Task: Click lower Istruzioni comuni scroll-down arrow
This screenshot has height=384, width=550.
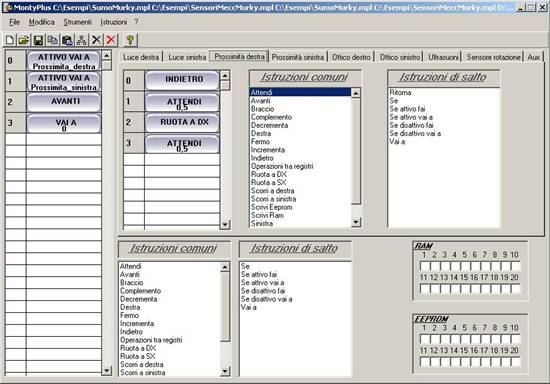Action: (225, 371)
